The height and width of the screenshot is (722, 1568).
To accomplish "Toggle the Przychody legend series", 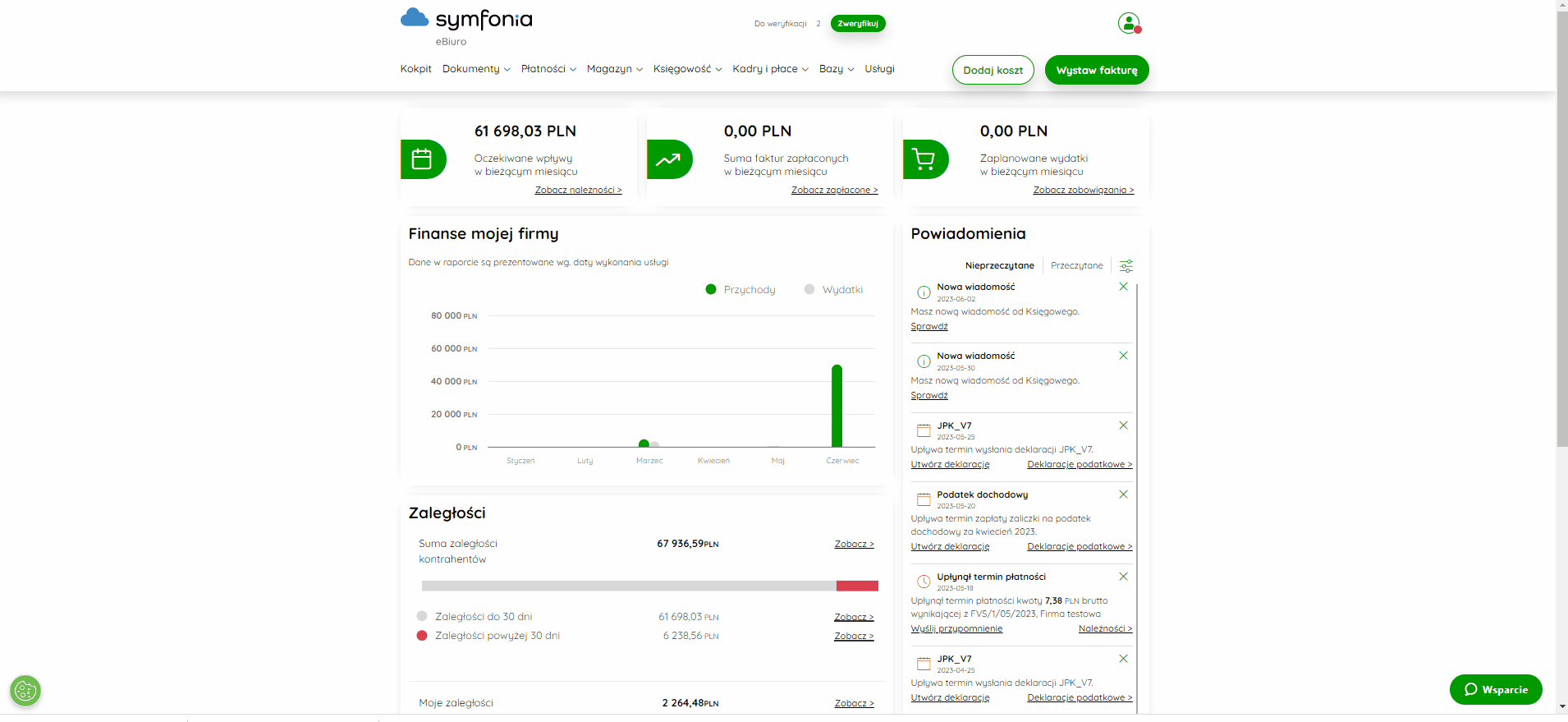I will pyautogui.click(x=740, y=290).
